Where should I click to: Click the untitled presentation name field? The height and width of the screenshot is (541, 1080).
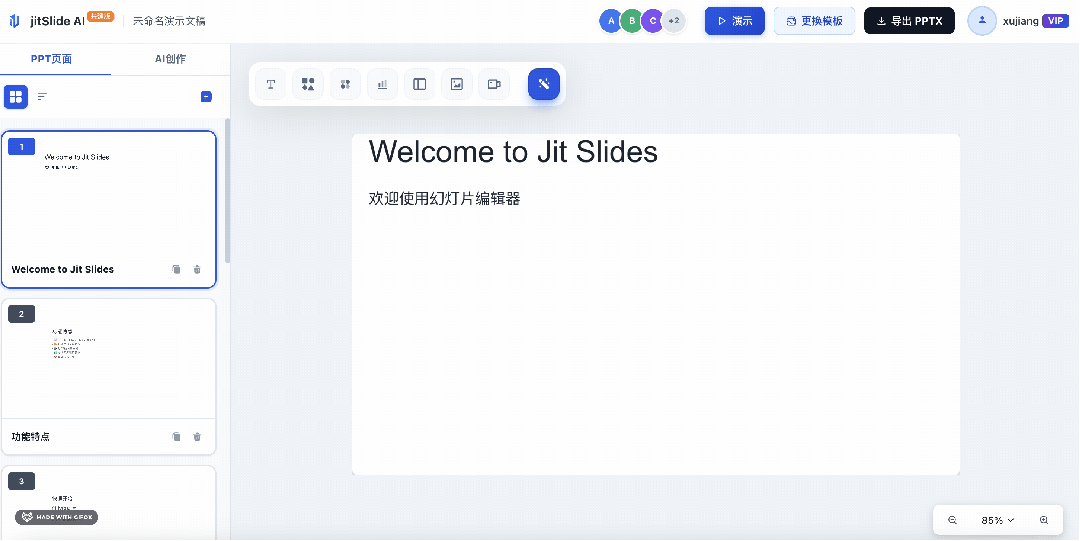point(169,21)
